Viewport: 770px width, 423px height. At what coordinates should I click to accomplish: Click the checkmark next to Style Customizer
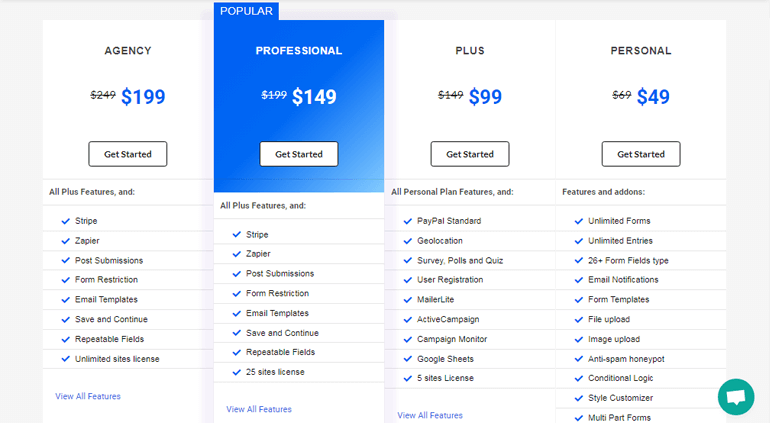(x=578, y=398)
